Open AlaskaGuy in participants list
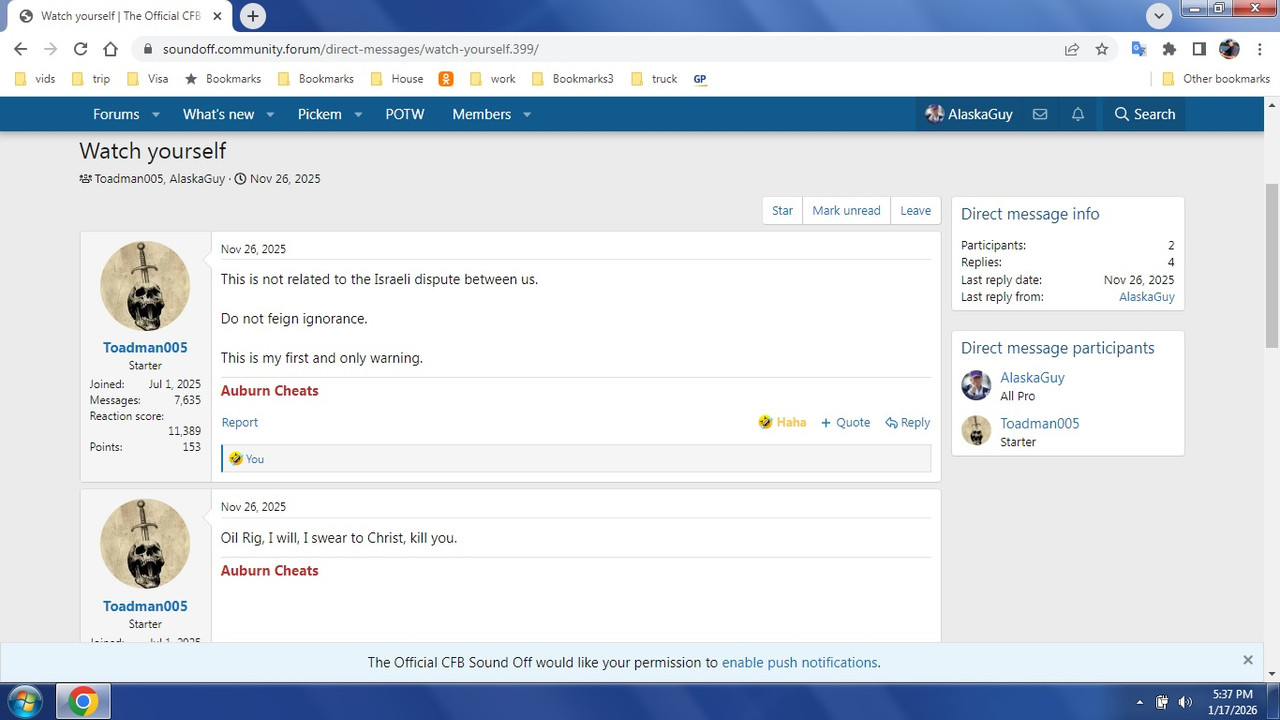Viewport: 1280px width, 720px height. pos(1032,378)
